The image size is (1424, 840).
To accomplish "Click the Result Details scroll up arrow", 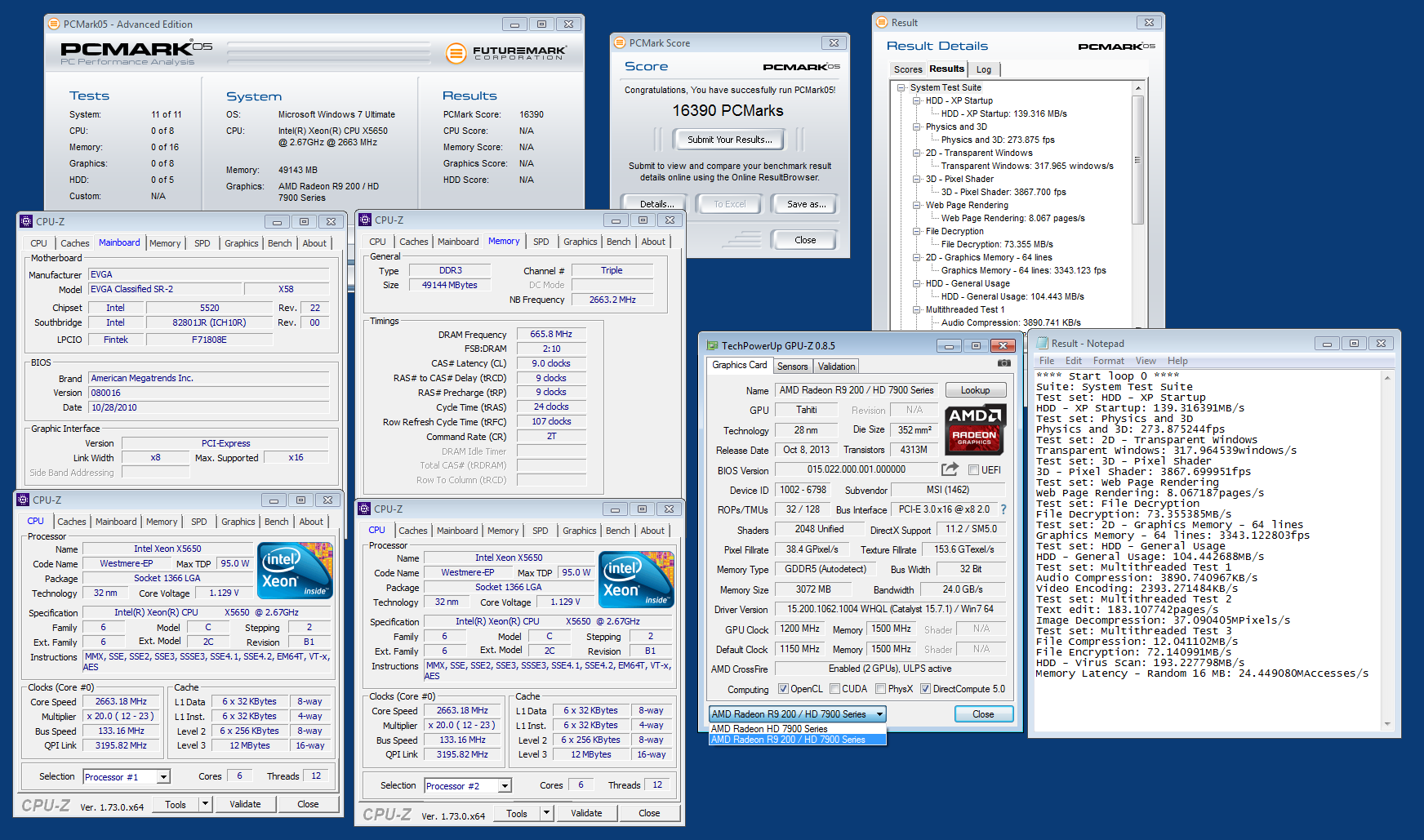I will (x=1137, y=88).
